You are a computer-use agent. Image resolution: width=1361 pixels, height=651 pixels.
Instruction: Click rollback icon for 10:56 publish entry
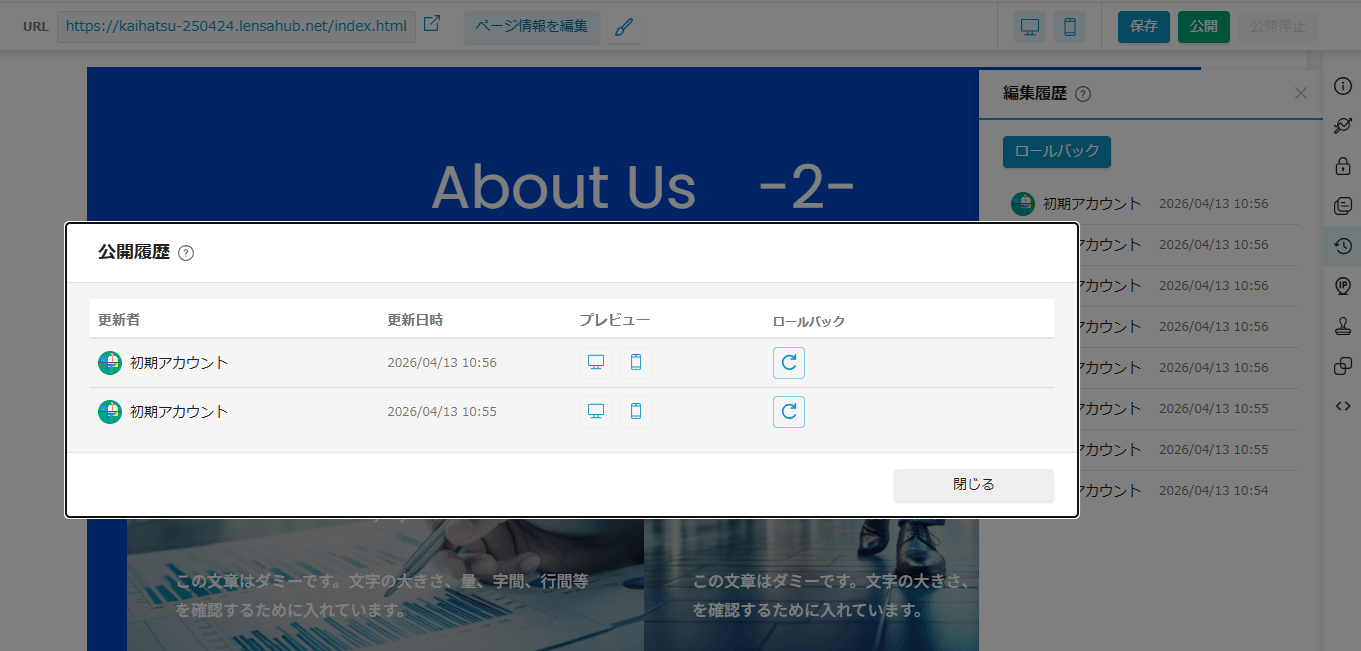point(788,362)
